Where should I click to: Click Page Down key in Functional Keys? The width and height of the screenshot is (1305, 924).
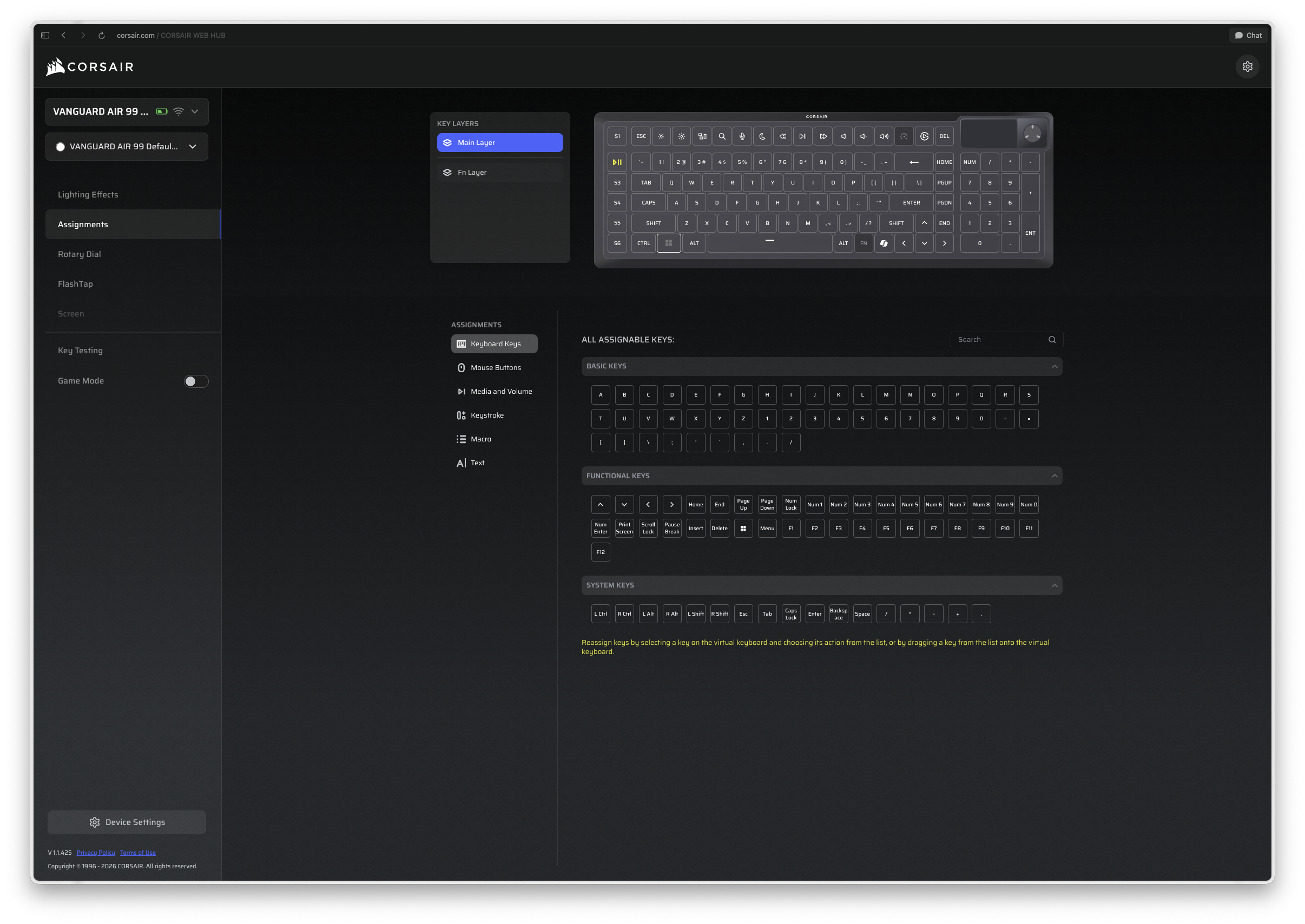(767, 505)
